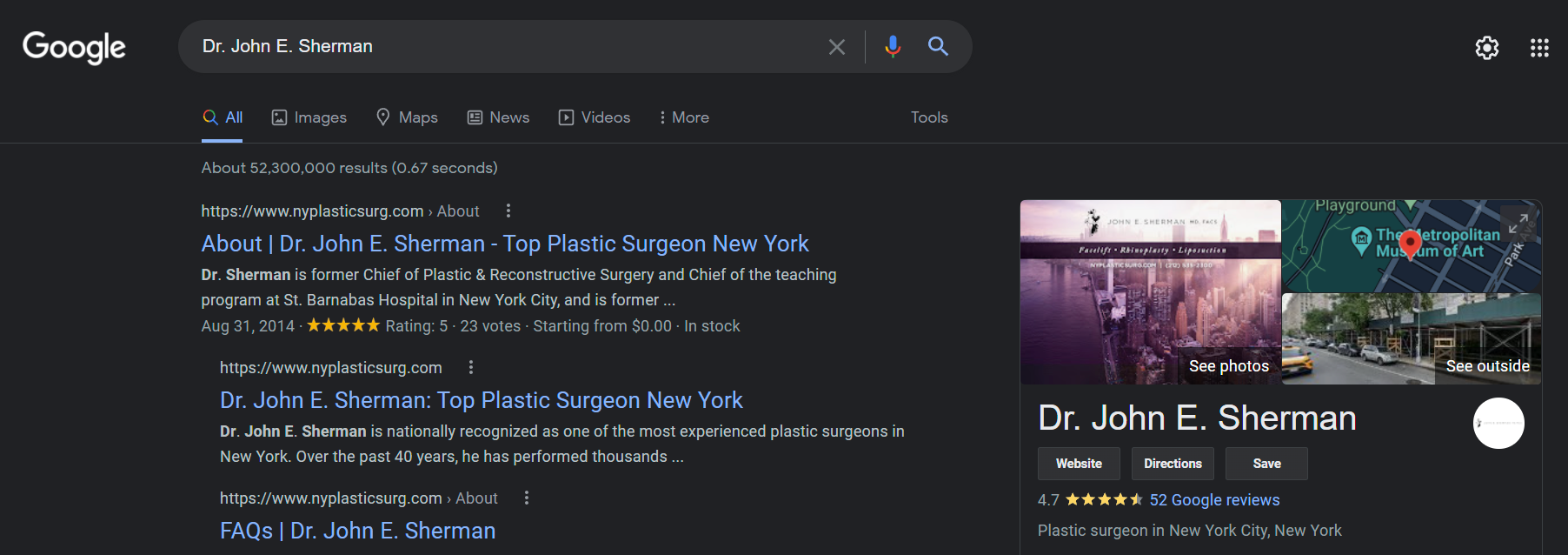Open options for first About result
Screen dimensions: 1568x555
[x=508, y=211]
